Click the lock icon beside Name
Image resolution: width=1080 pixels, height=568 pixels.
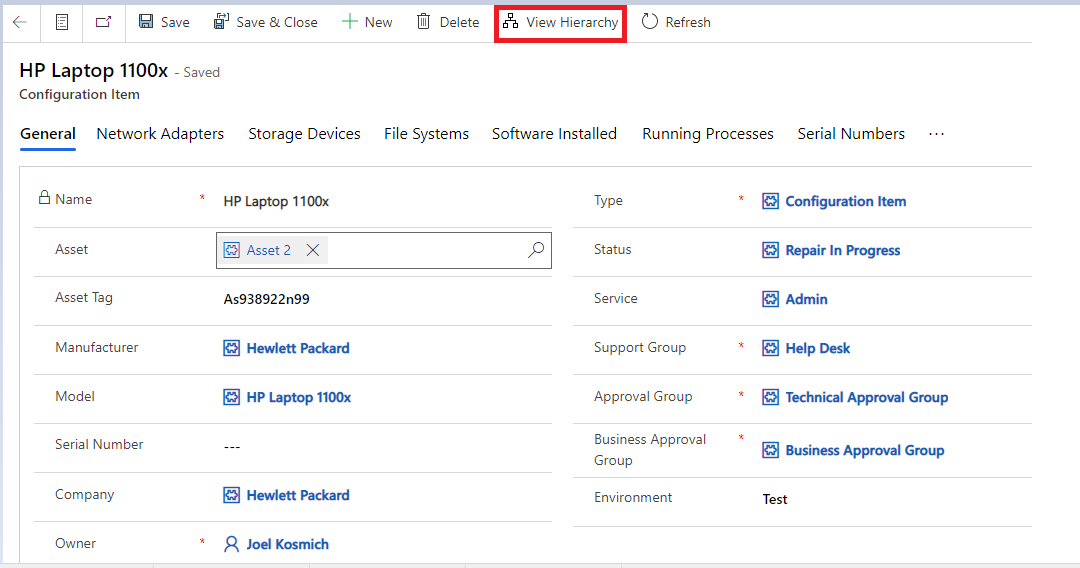(44, 198)
